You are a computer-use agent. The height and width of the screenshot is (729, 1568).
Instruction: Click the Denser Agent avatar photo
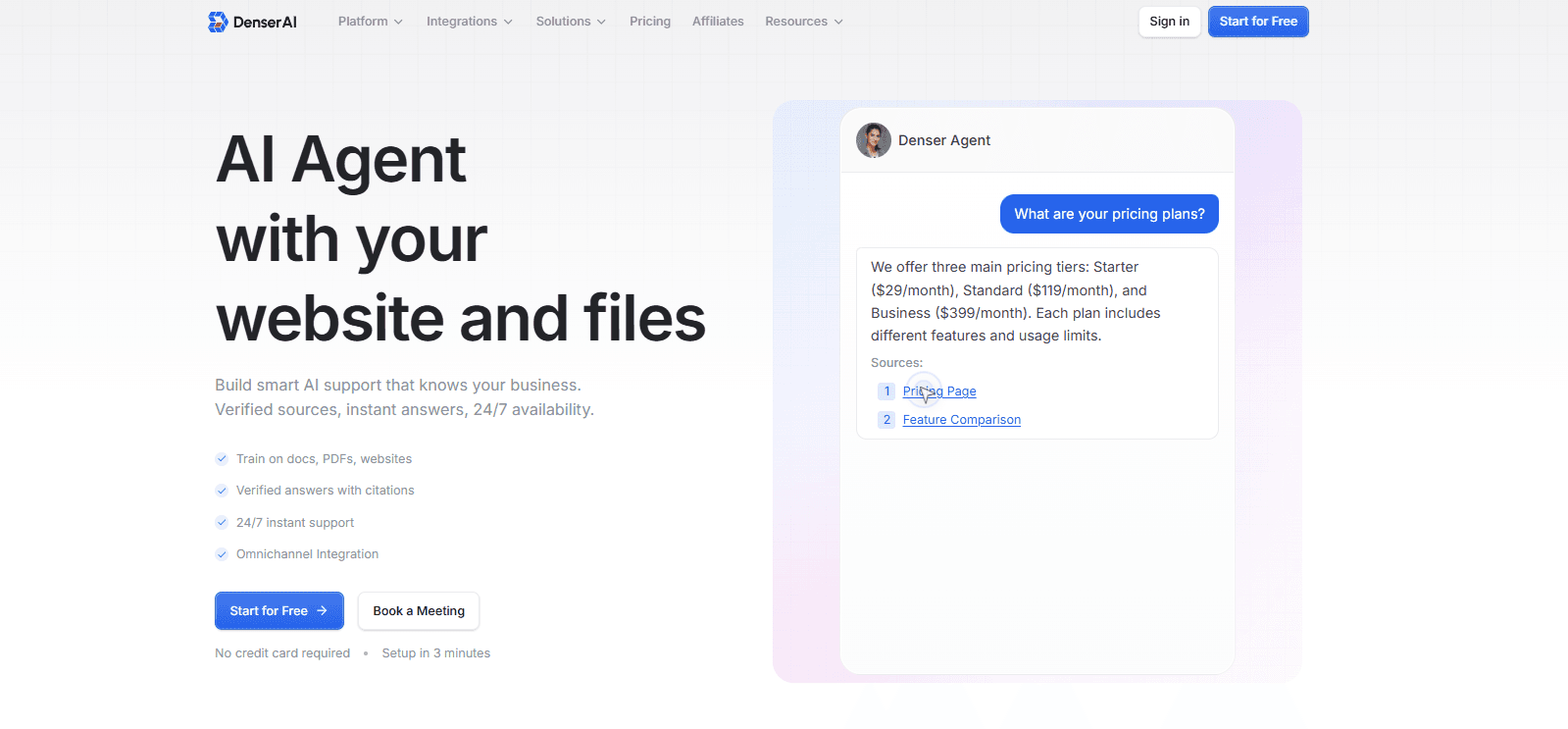(x=873, y=140)
